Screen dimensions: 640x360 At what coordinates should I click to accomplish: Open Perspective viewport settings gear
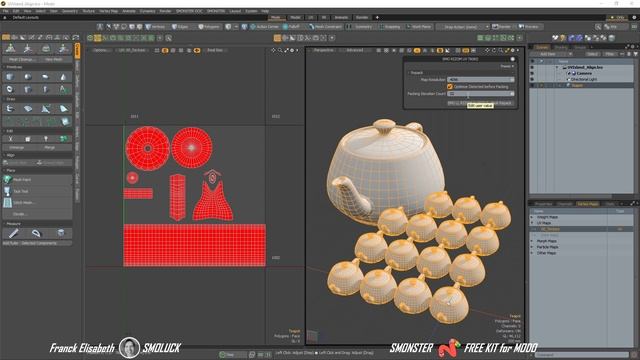[513, 50]
